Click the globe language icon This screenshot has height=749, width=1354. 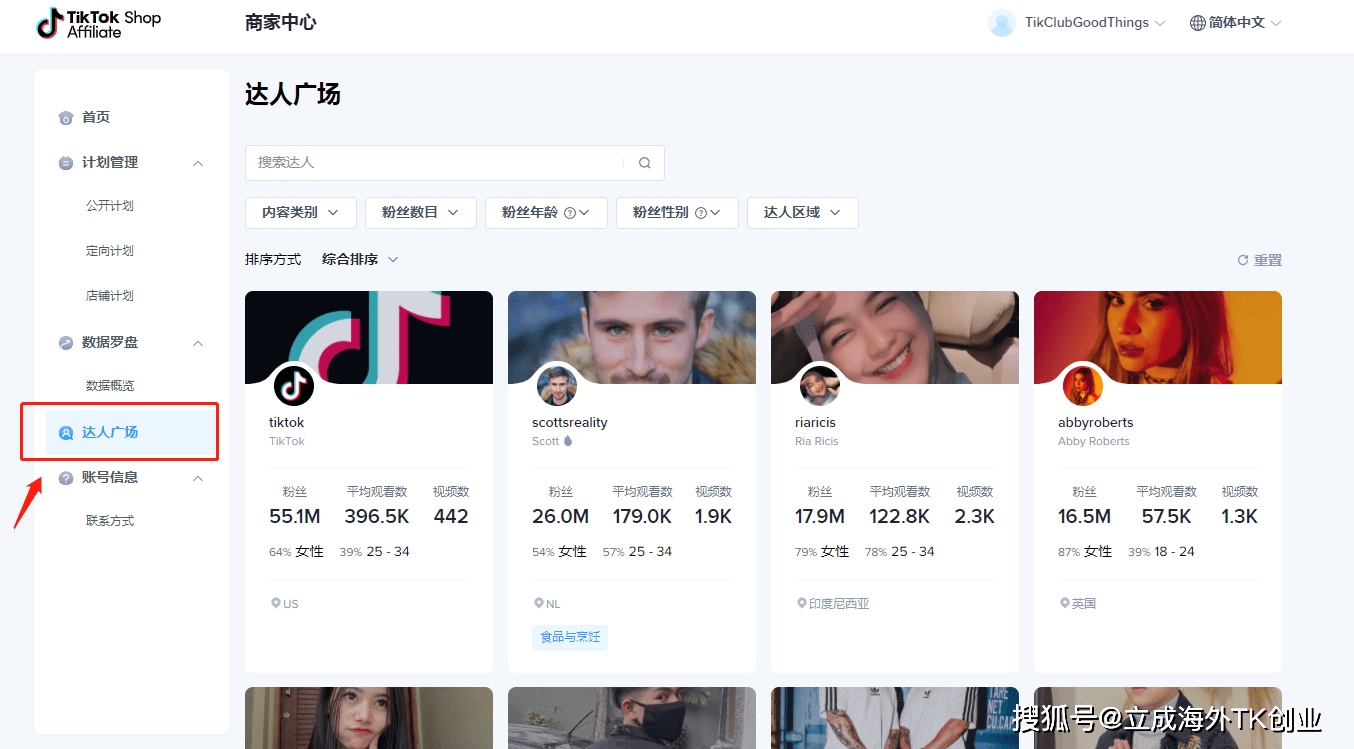click(x=1197, y=23)
